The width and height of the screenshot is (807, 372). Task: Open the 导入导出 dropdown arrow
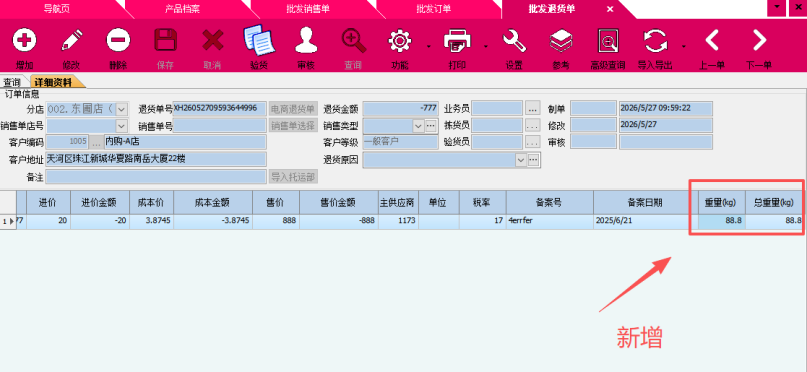click(x=683, y=46)
